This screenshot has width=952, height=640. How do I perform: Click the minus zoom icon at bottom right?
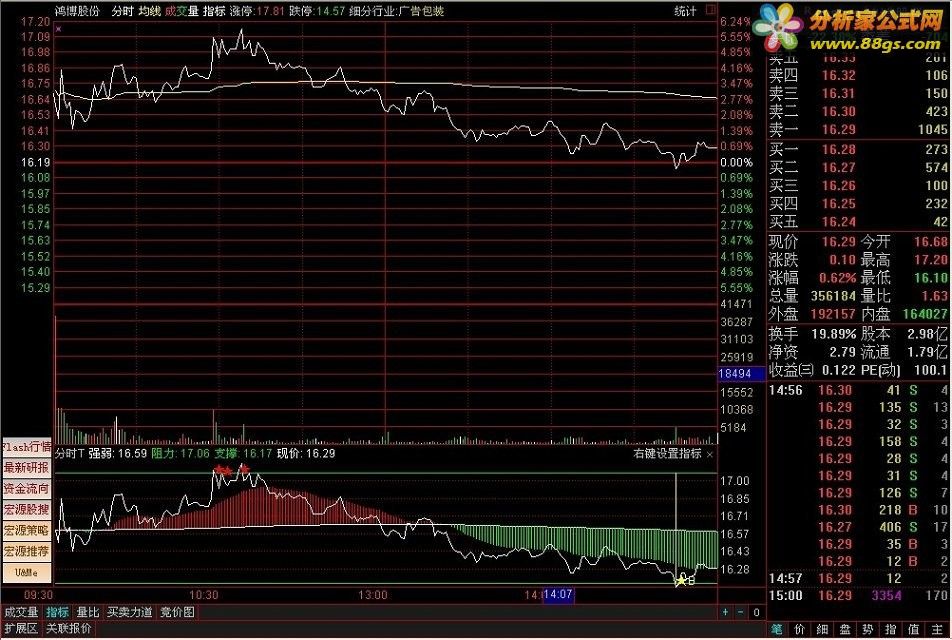740,612
